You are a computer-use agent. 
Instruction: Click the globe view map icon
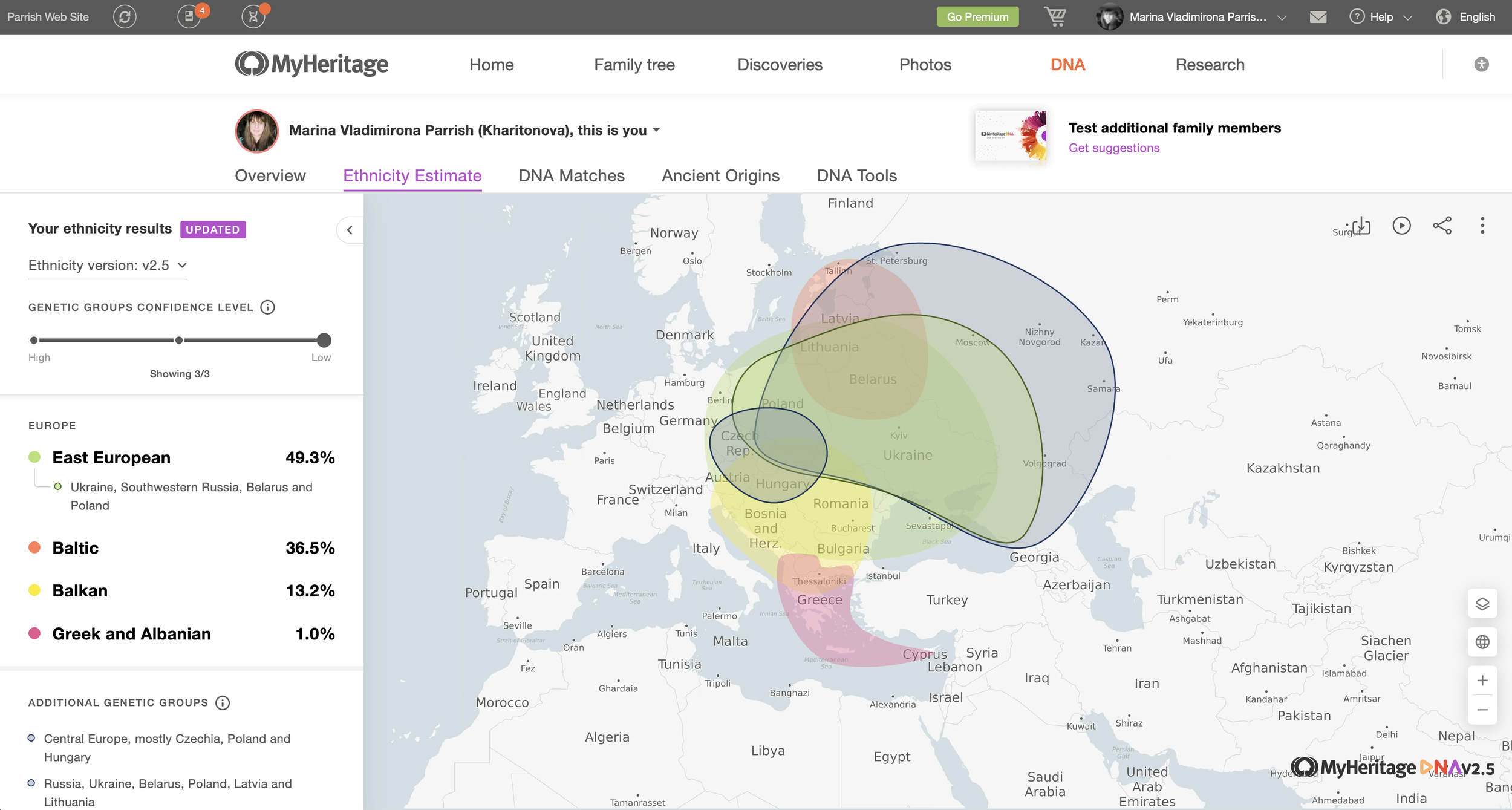click(1482, 642)
